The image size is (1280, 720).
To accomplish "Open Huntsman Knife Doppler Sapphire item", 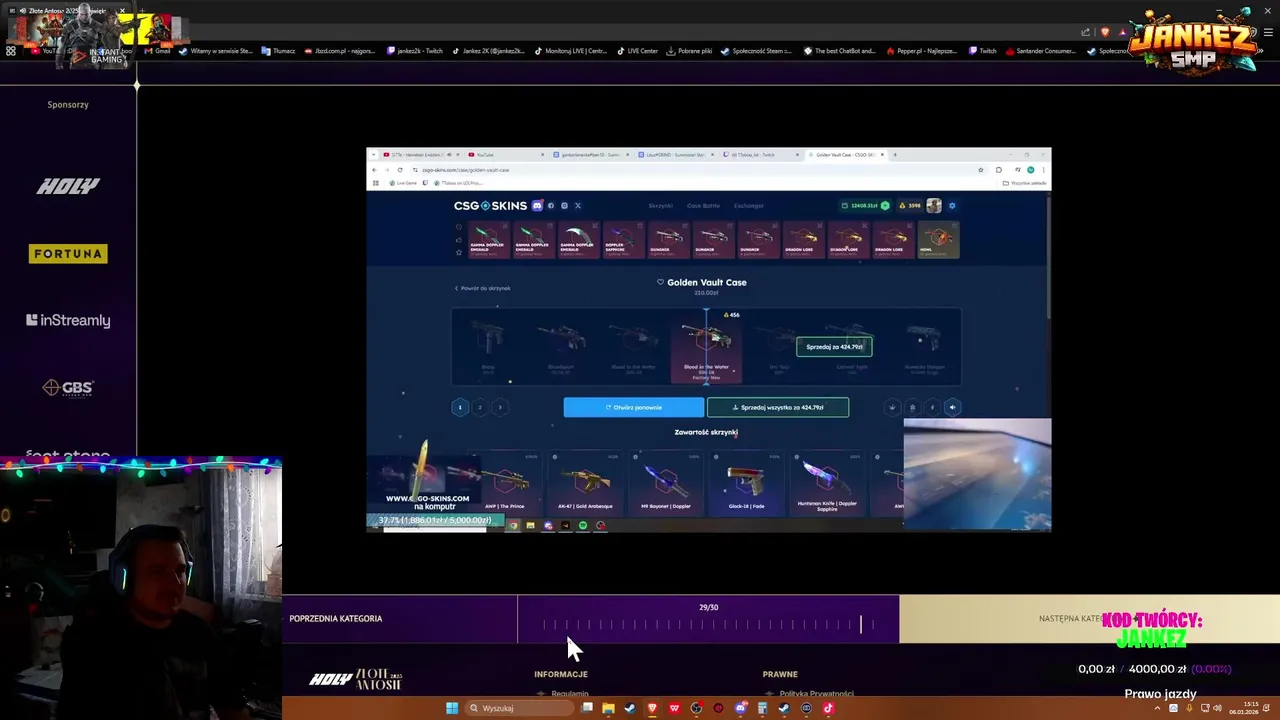I will tap(827, 483).
